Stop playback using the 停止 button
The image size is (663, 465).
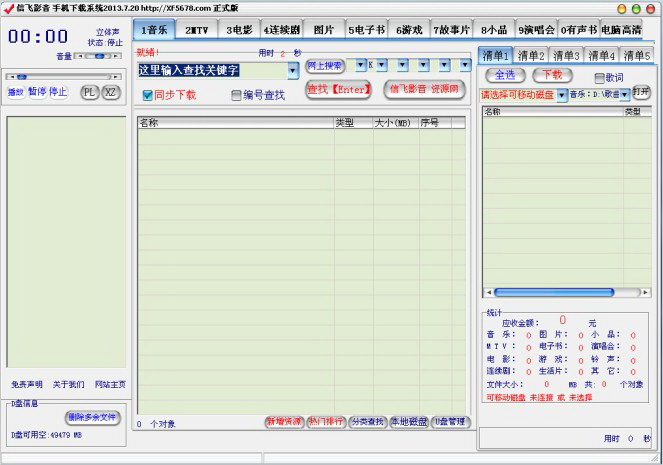pyautogui.click(x=58, y=92)
